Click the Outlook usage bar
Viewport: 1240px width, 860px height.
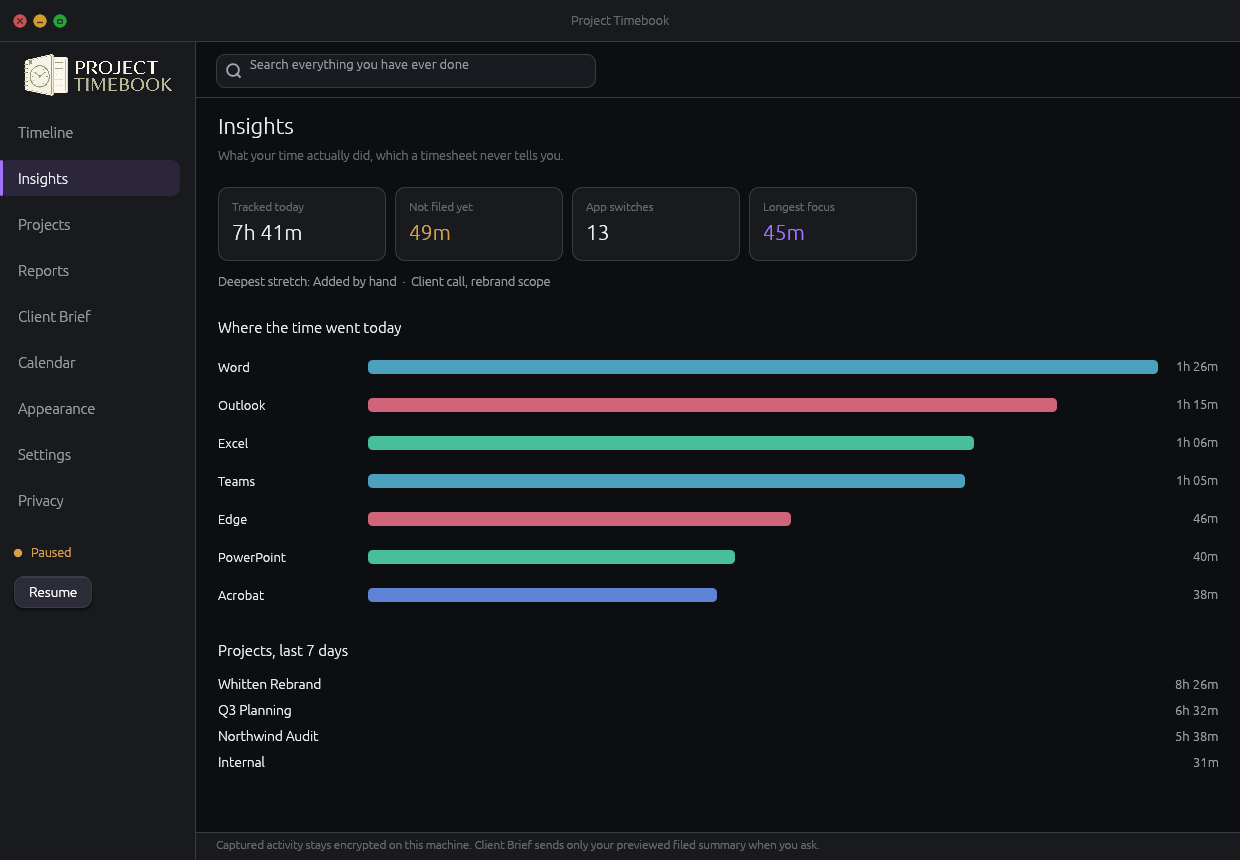[x=712, y=405]
